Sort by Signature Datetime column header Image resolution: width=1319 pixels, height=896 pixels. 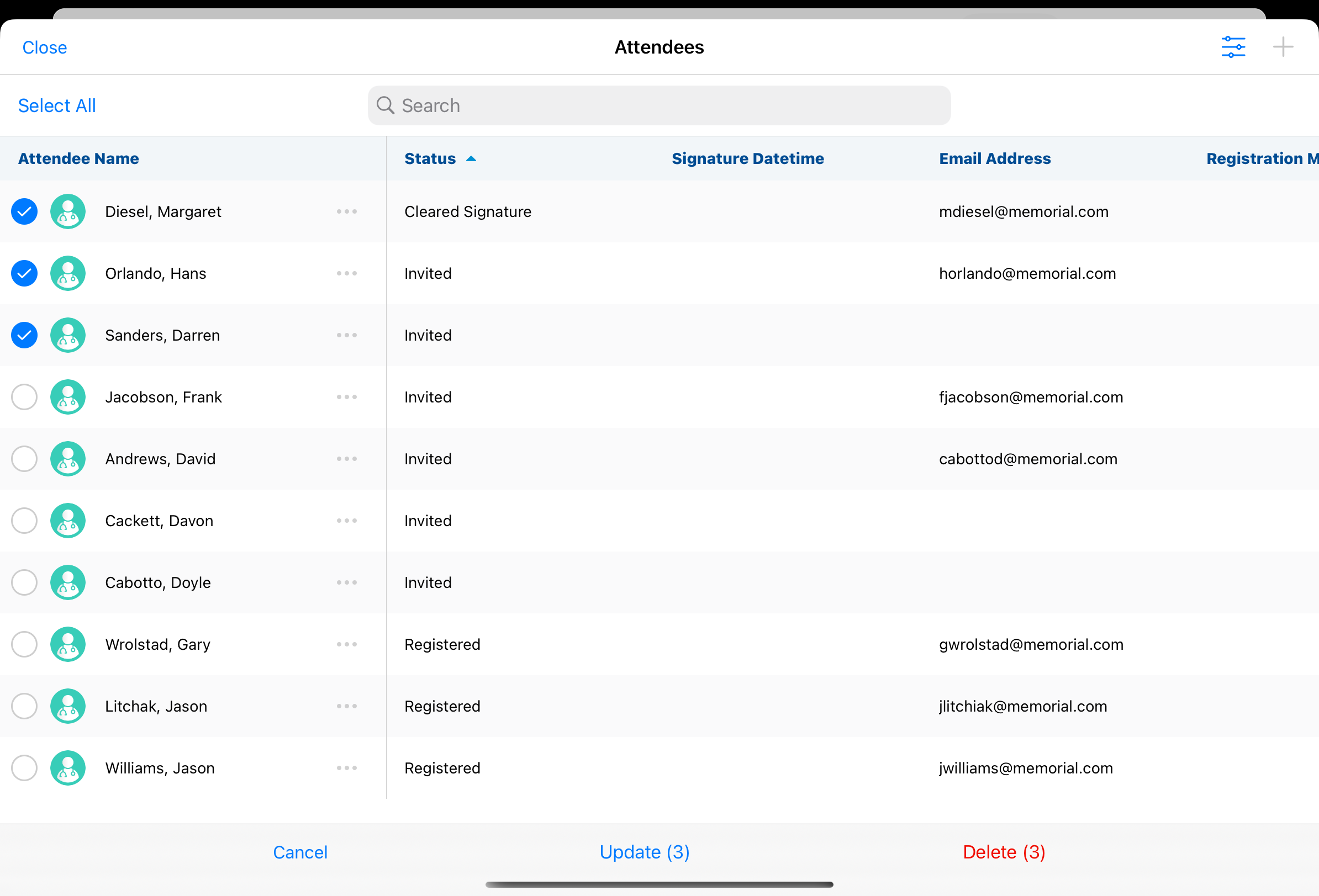click(747, 159)
